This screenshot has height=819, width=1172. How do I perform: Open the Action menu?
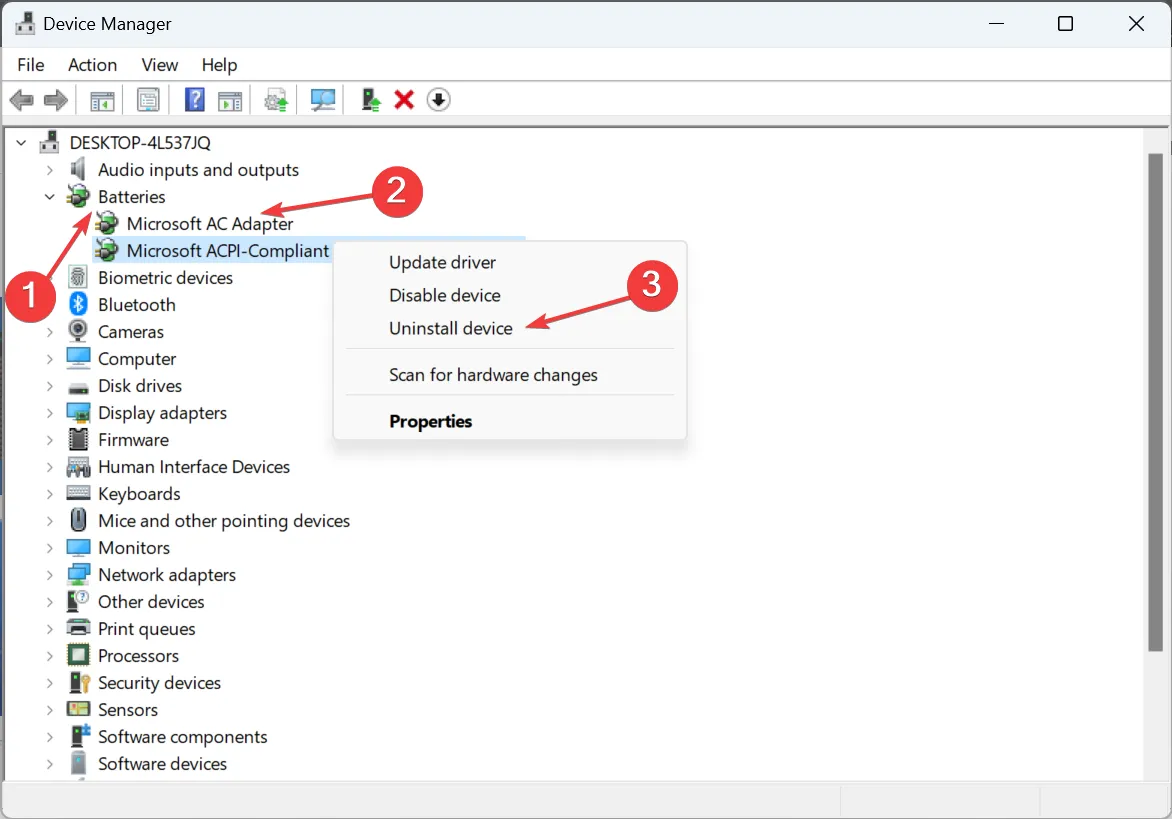tap(93, 65)
